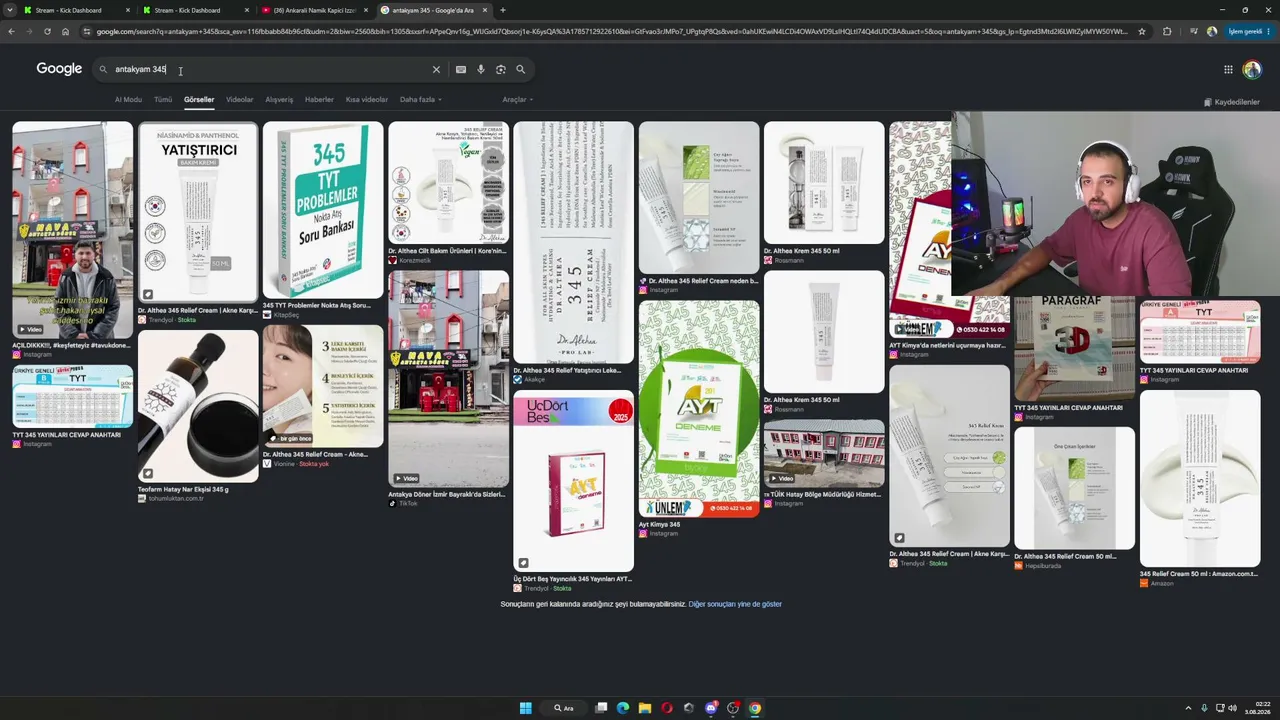Open the Chrome extensions puzzle icon
The width and height of the screenshot is (1280, 720).
coord(1167,31)
